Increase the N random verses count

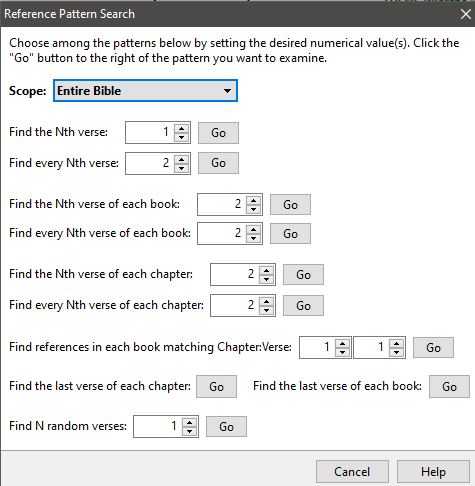(x=189, y=422)
